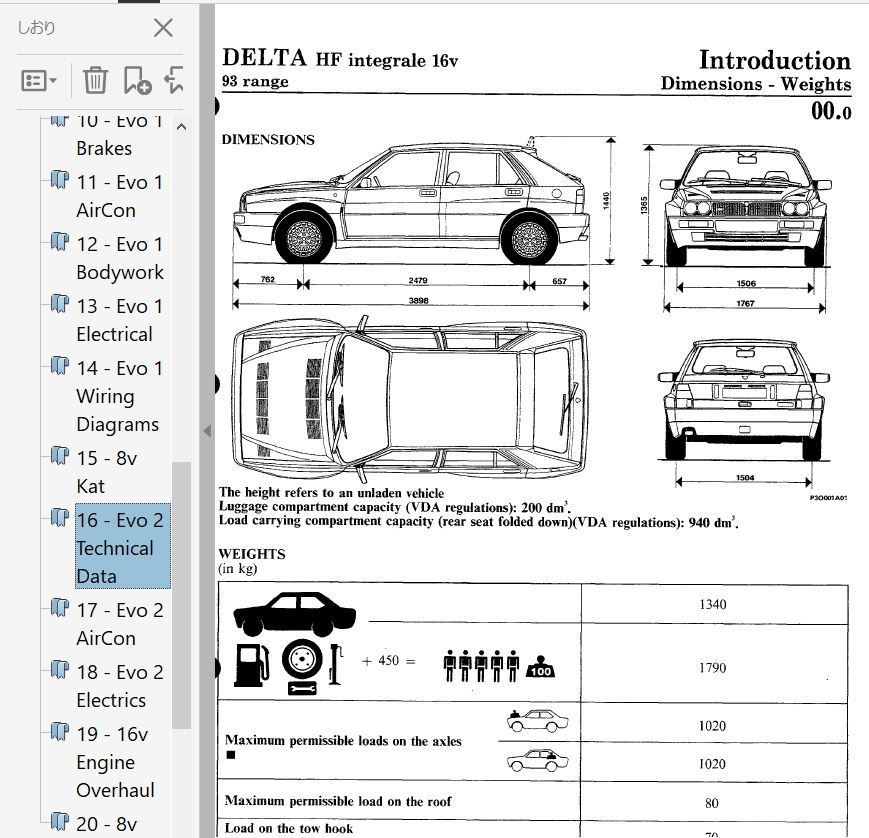Image resolution: width=869 pixels, height=838 pixels.
Task: Open bookmark '13 - Evo 1 Electrical'
Action: click(x=120, y=320)
